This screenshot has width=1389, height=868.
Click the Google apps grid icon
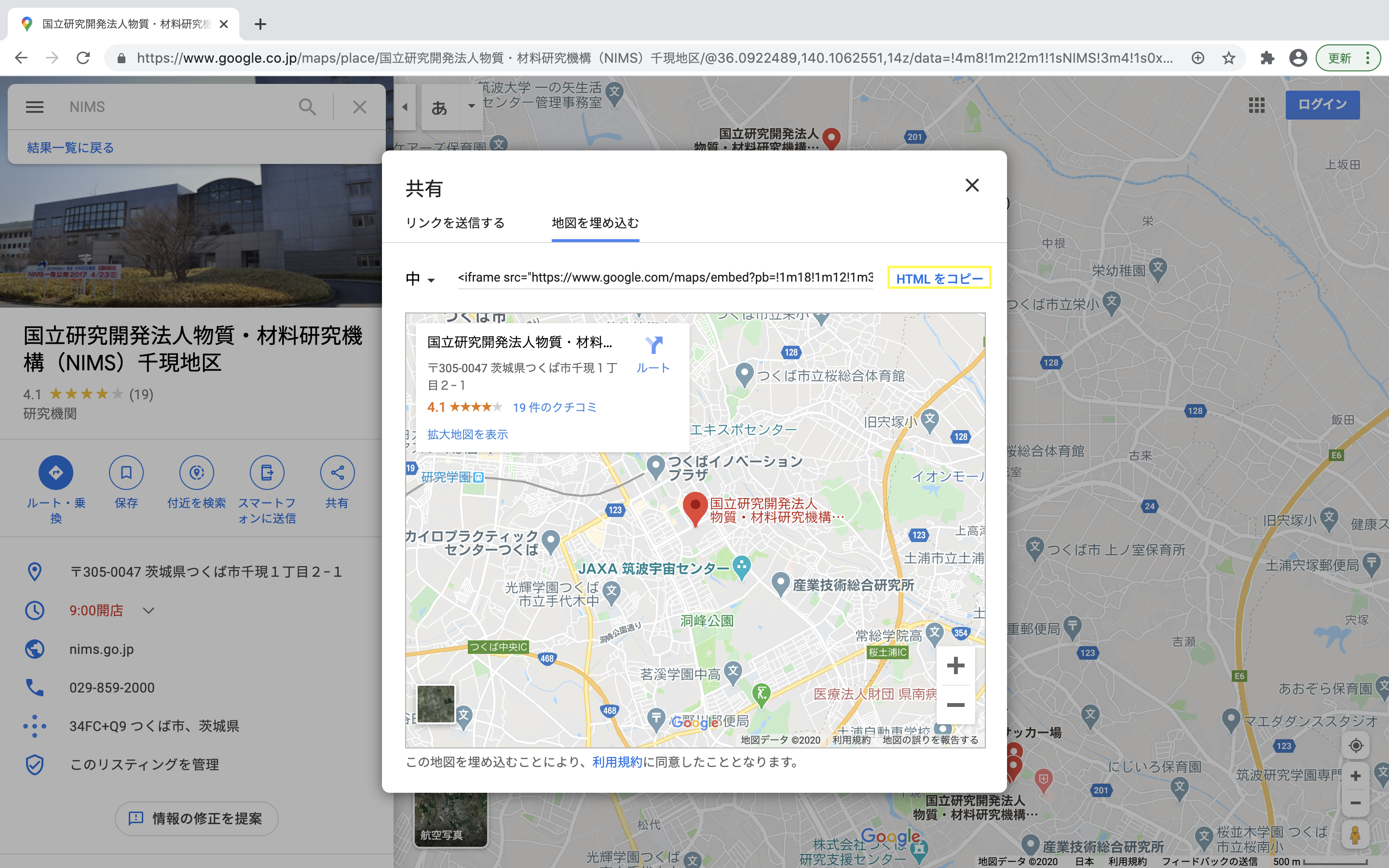1256,105
